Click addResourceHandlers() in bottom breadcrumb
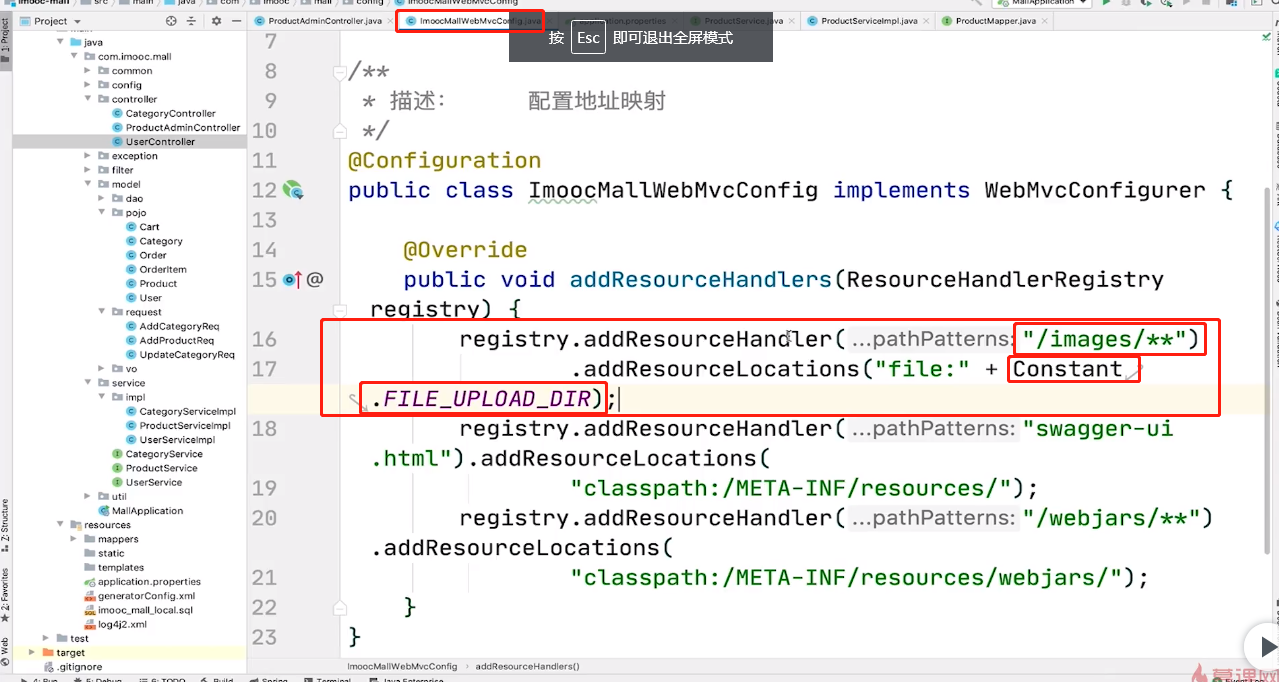The width and height of the screenshot is (1279, 682). tap(527, 666)
